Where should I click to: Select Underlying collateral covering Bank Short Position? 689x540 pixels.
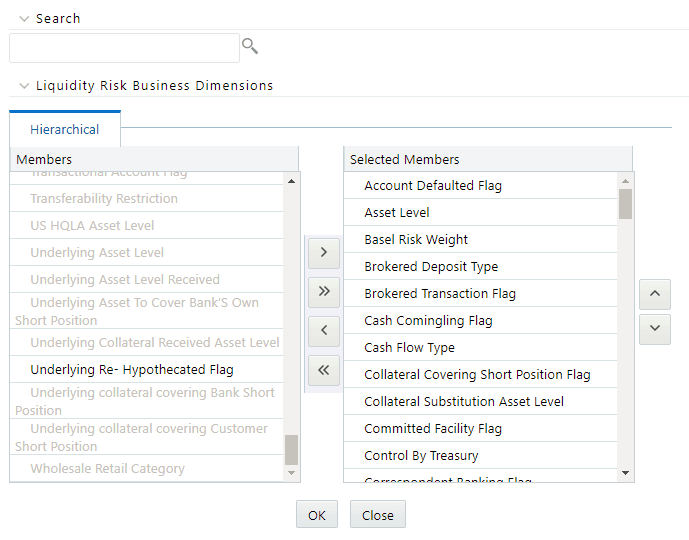147,401
